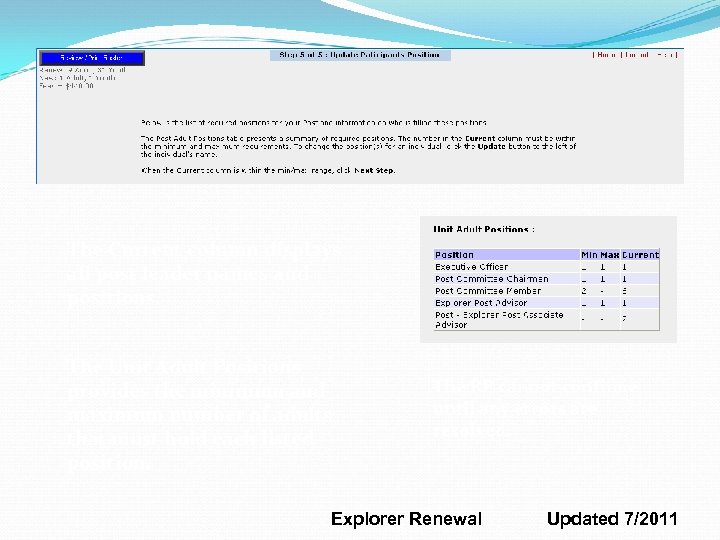Select the Explorer Post Associate Advisor row label
The image size is (720, 540).
tap(499, 320)
